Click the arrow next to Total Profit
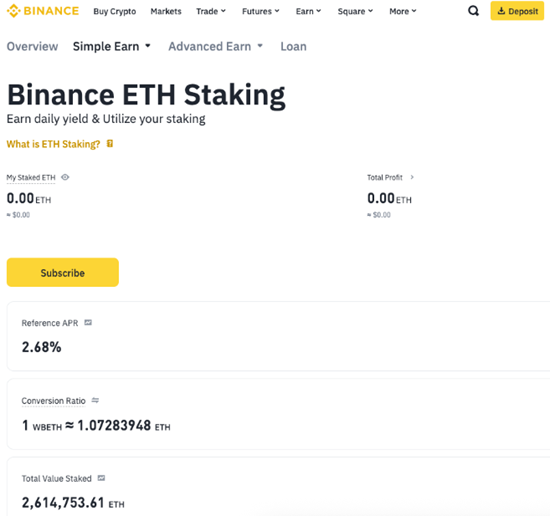This screenshot has width=550, height=516. [x=412, y=177]
